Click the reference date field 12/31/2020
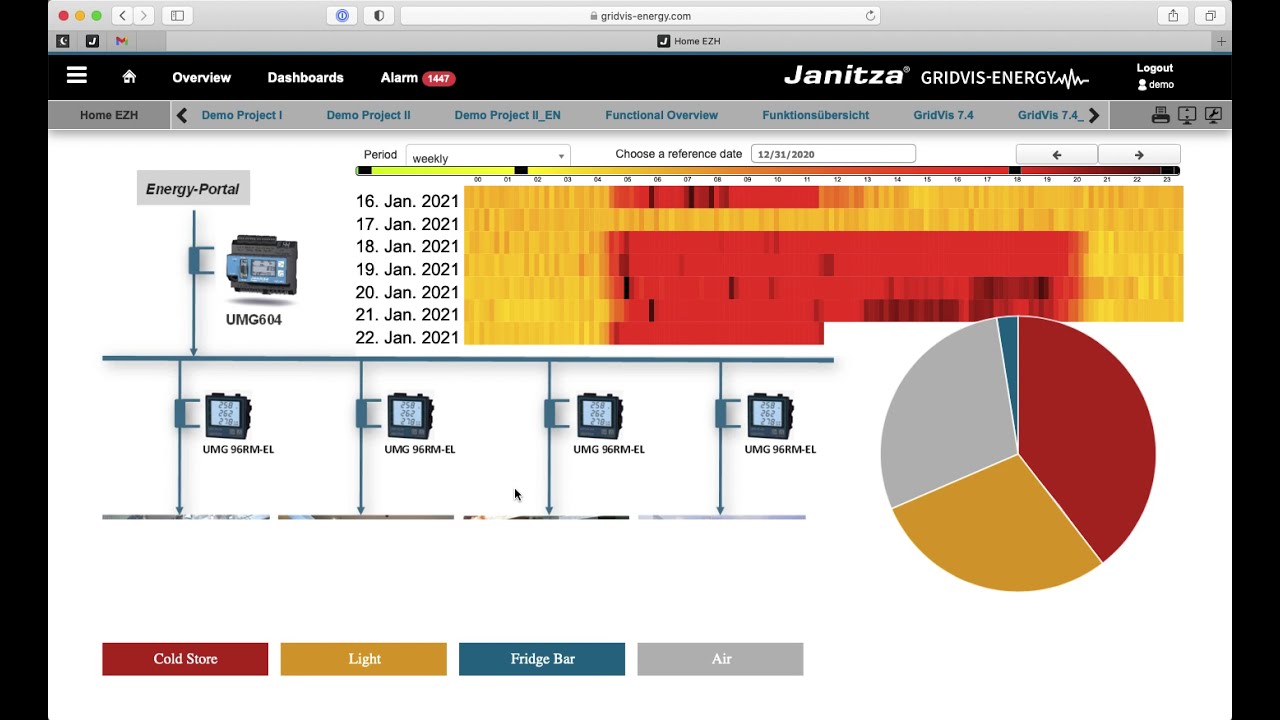Viewport: 1280px width, 720px height. tap(833, 154)
